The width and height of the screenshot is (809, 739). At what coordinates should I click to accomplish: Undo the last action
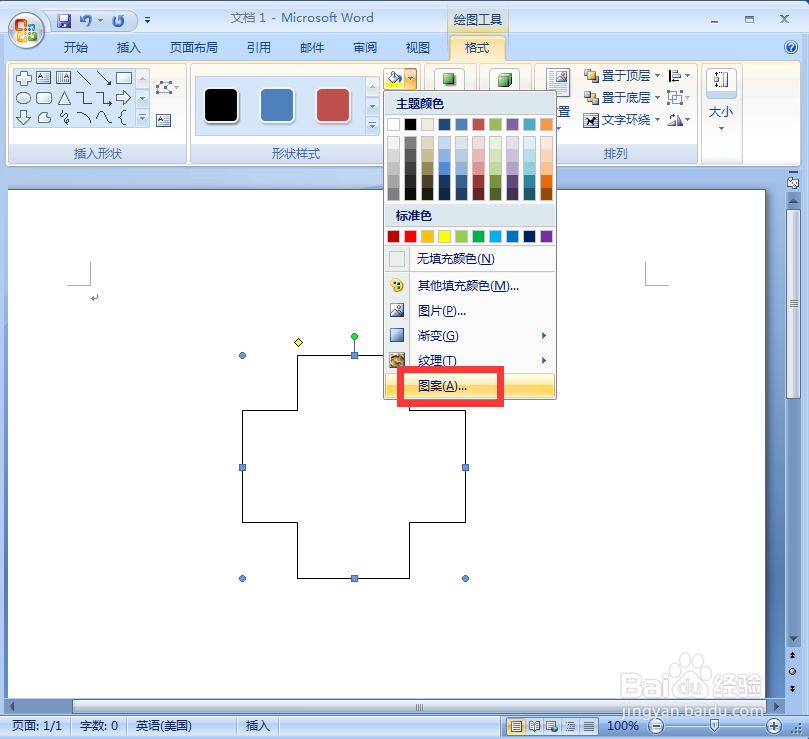tap(86, 21)
